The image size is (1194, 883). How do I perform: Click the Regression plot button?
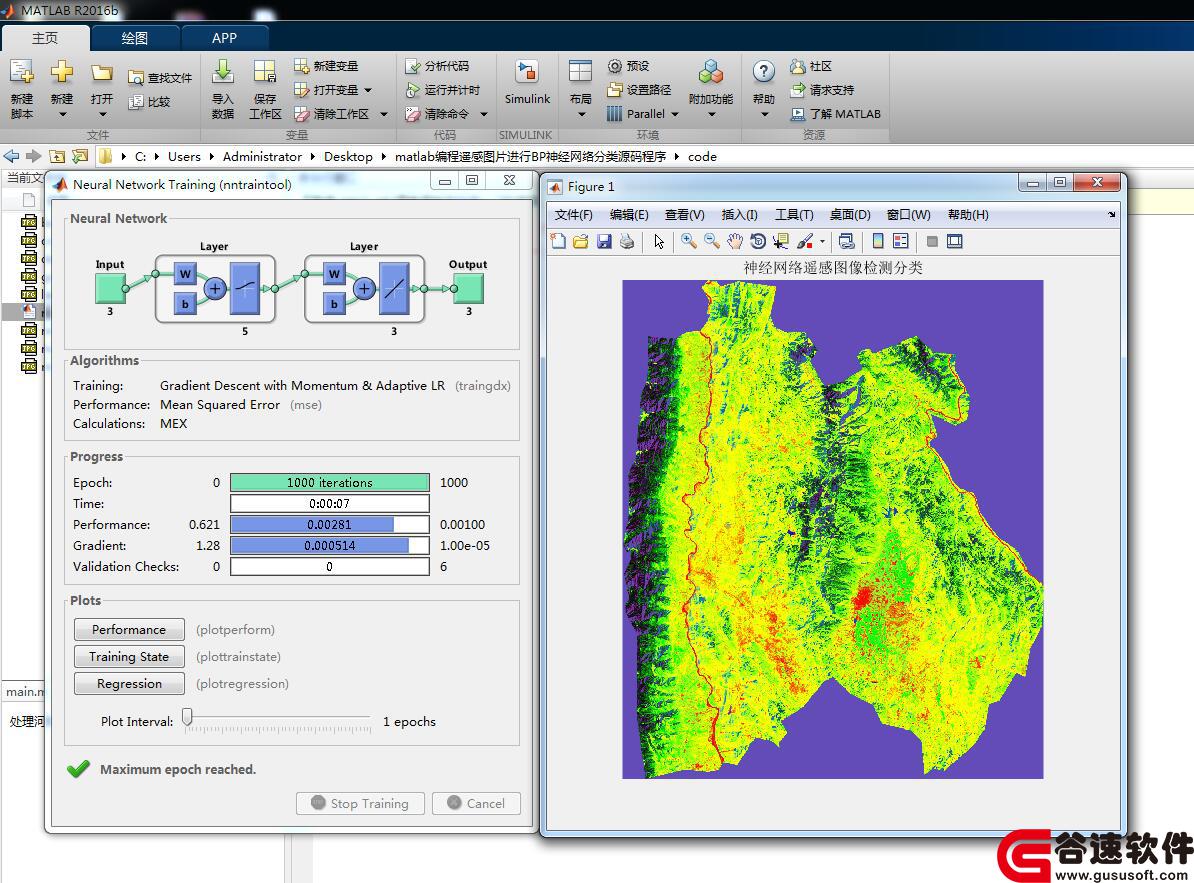click(129, 684)
